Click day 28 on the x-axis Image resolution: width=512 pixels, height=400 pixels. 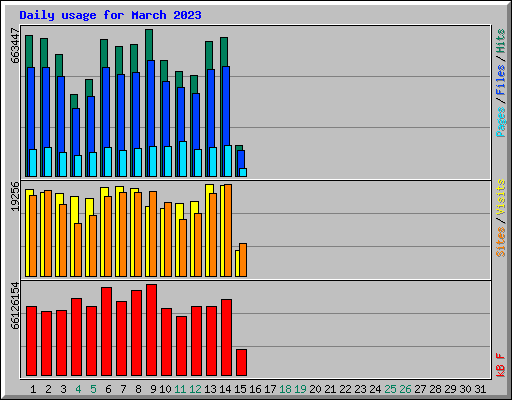click(435, 389)
